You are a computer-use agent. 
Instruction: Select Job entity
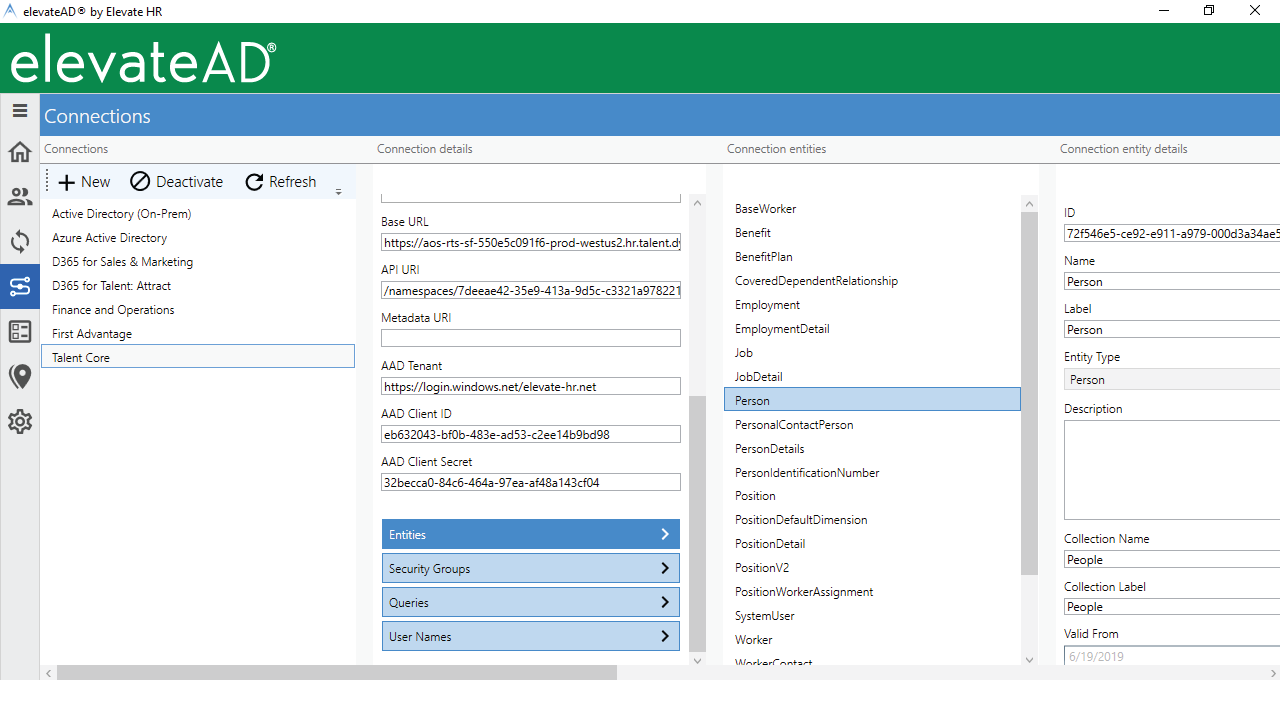coord(872,353)
